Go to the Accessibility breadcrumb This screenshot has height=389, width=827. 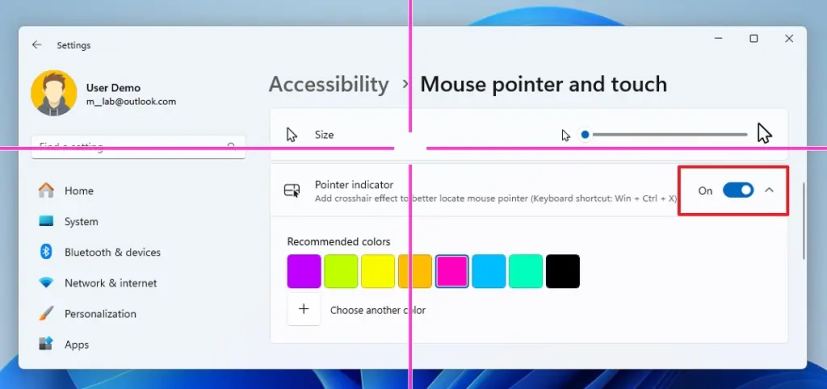329,84
